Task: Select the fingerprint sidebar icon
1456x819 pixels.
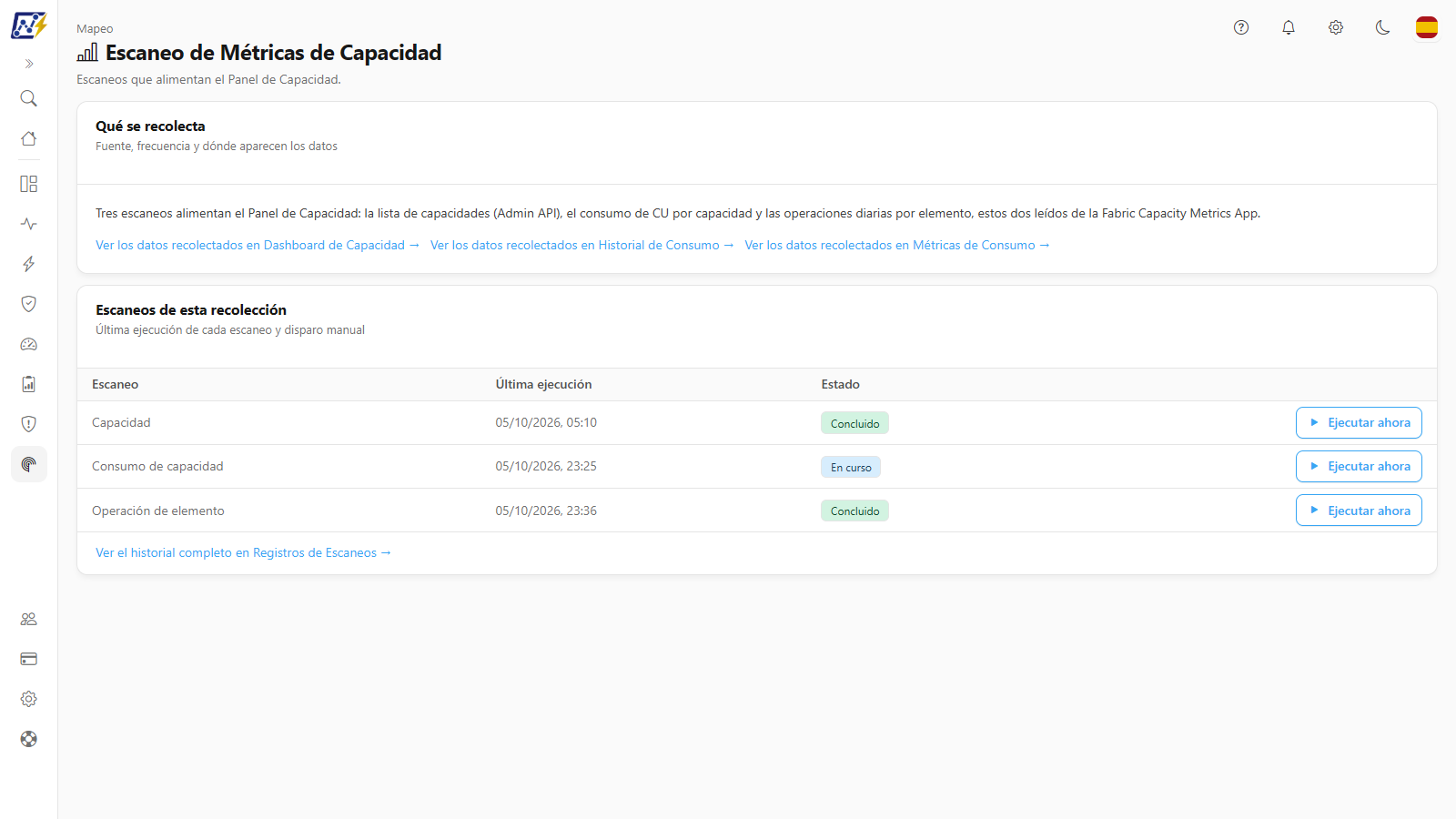Action: coord(29,464)
